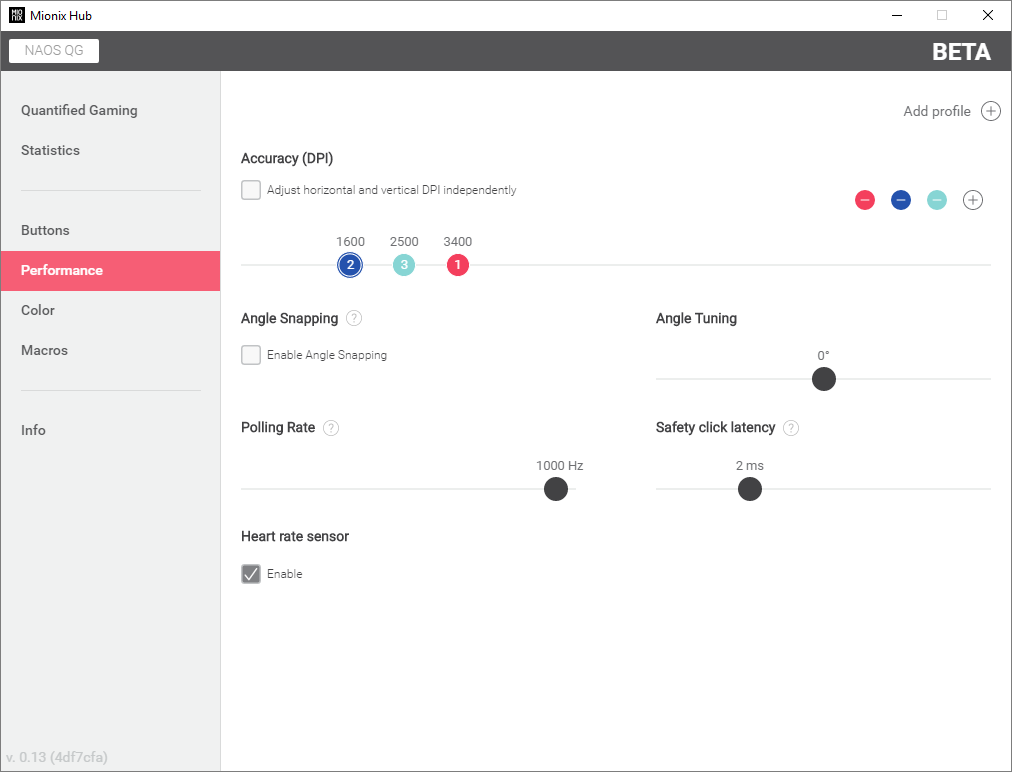Open Polling Rate help icon
1012x772 pixels.
point(331,428)
